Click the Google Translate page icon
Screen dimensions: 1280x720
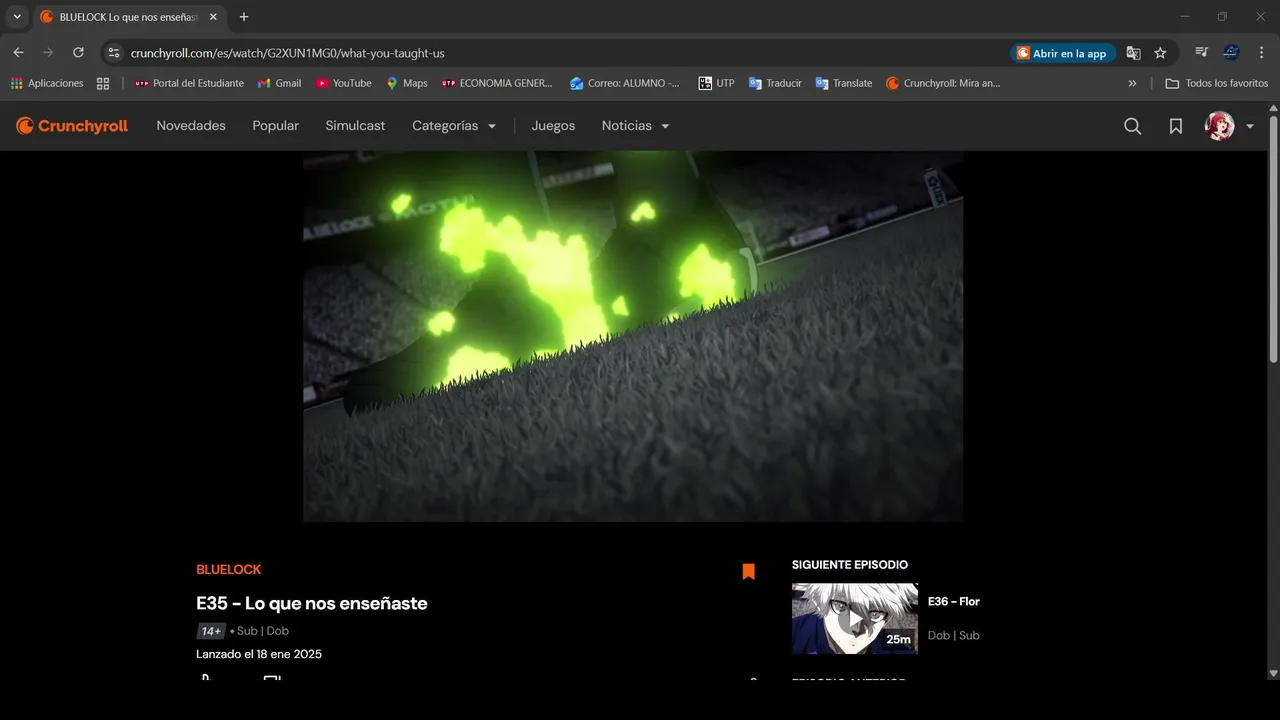[x=1133, y=53]
